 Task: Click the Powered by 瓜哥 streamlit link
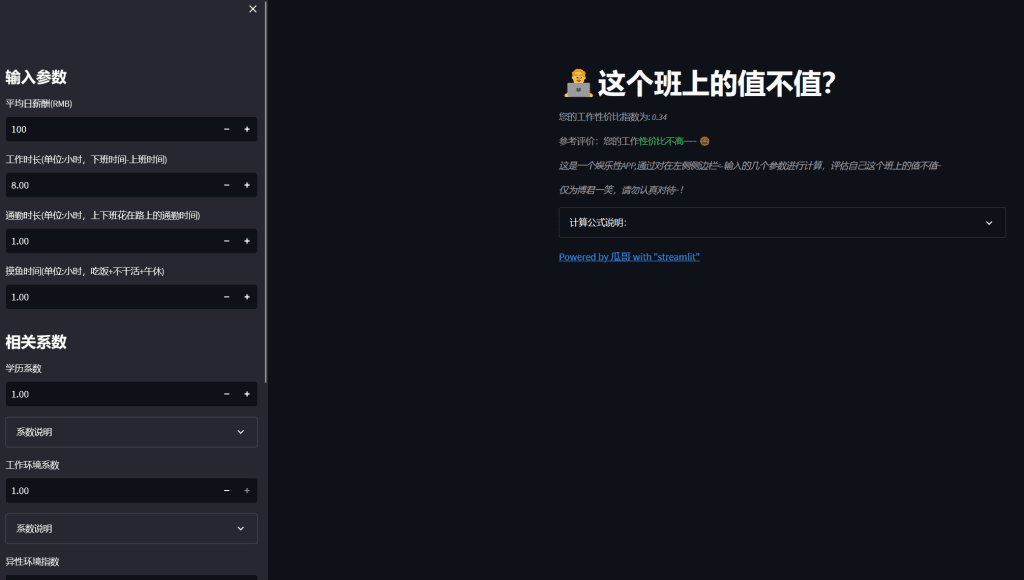click(x=629, y=256)
